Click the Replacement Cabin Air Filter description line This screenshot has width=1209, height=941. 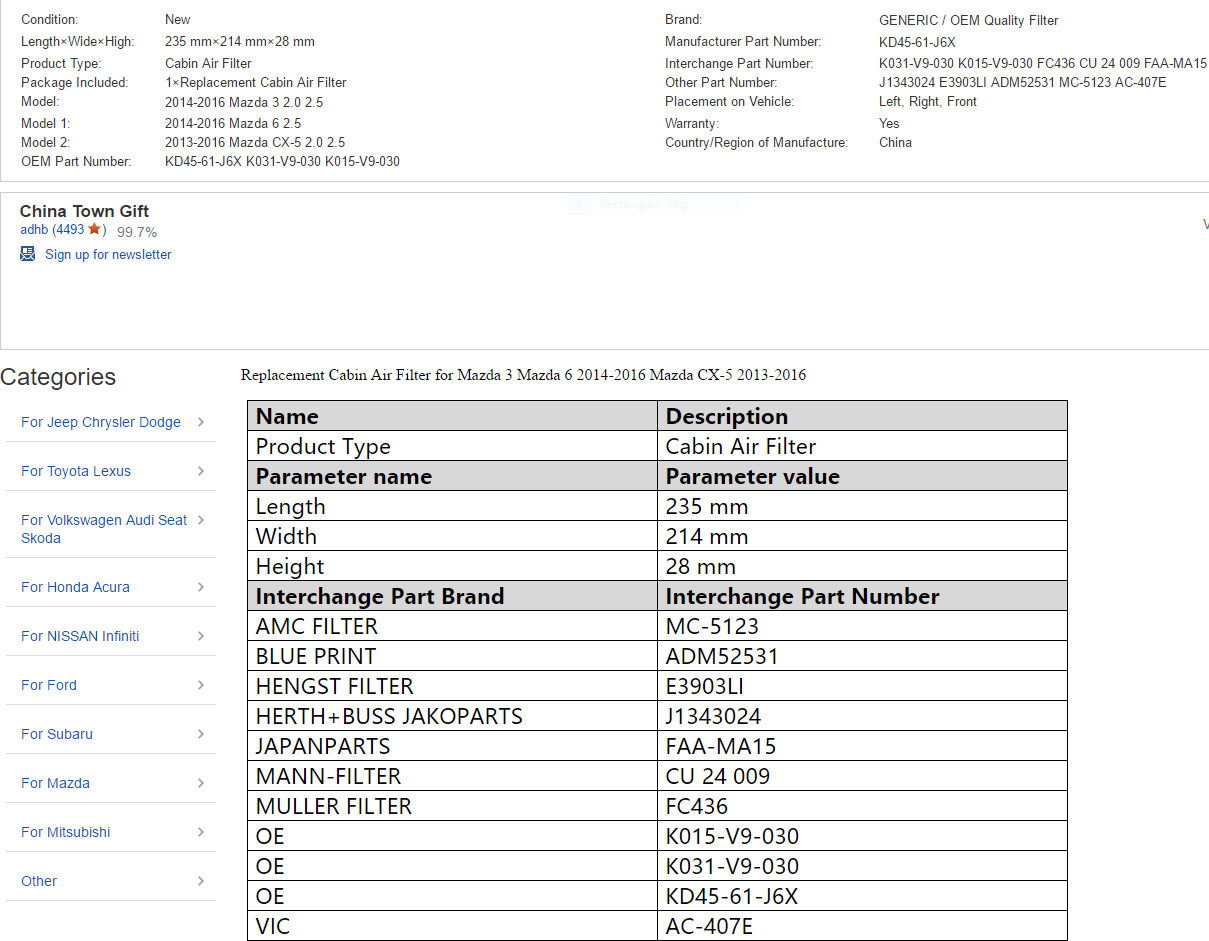click(523, 375)
